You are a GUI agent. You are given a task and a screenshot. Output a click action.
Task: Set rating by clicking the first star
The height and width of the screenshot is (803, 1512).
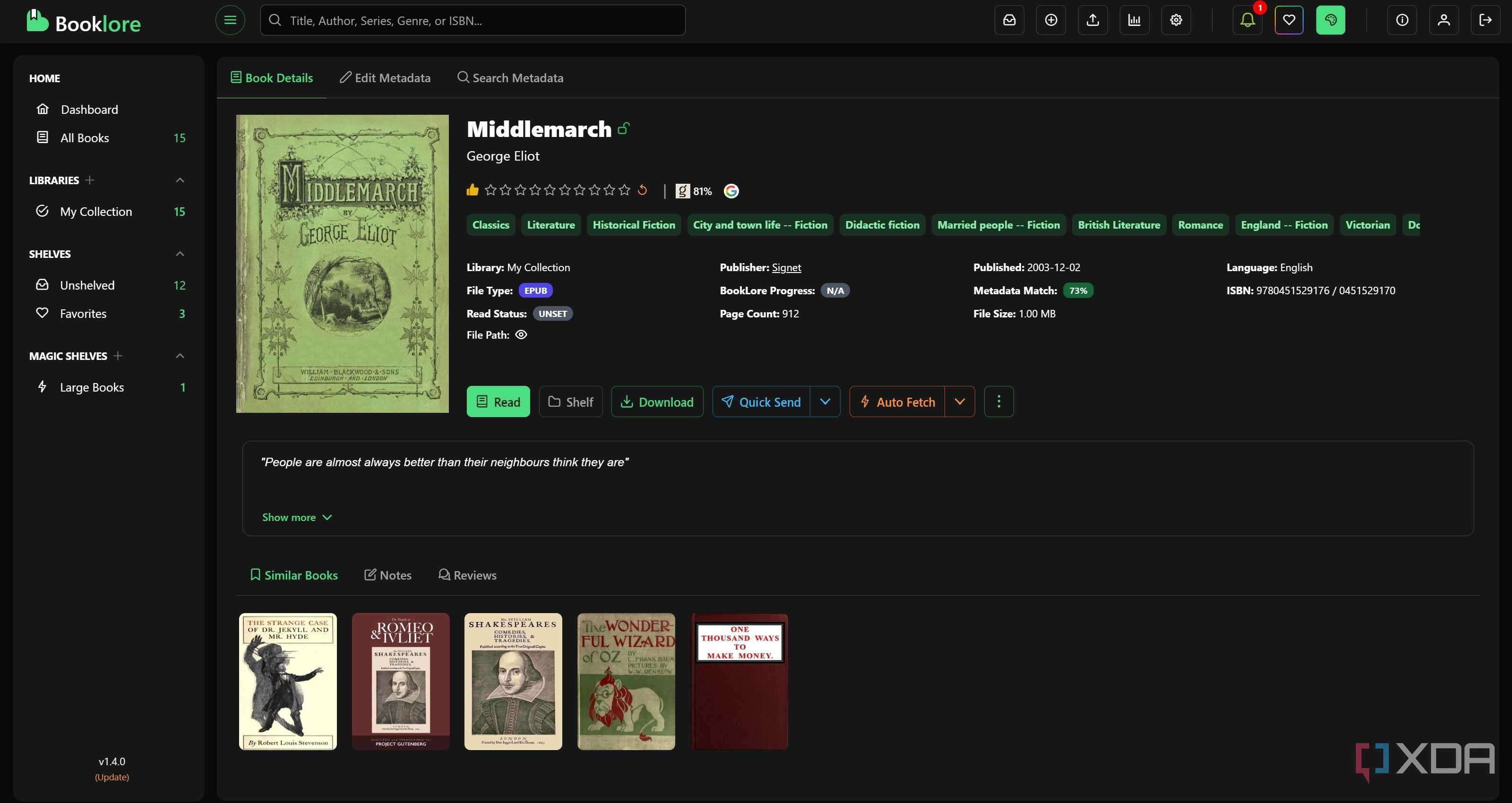click(x=491, y=189)
